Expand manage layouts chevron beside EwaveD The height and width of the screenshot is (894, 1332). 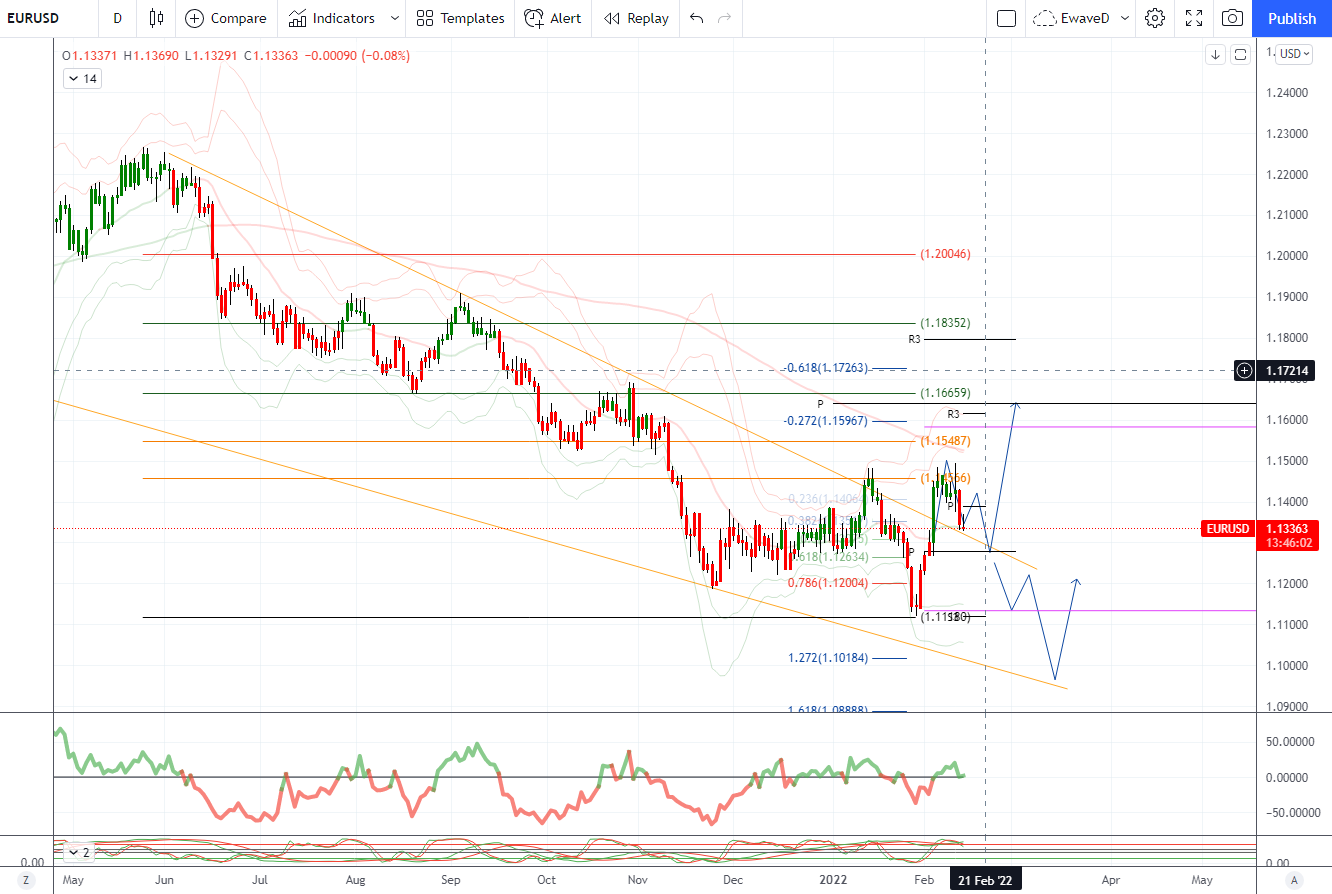(x=1125, y=18)
